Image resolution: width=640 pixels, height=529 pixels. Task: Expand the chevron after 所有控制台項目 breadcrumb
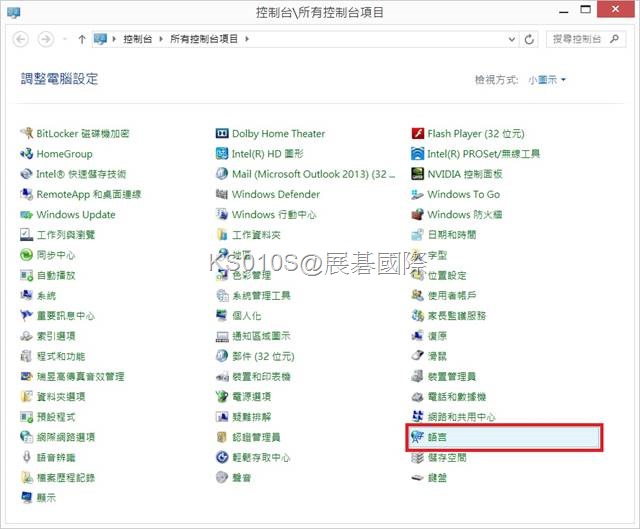coord(247,39)
